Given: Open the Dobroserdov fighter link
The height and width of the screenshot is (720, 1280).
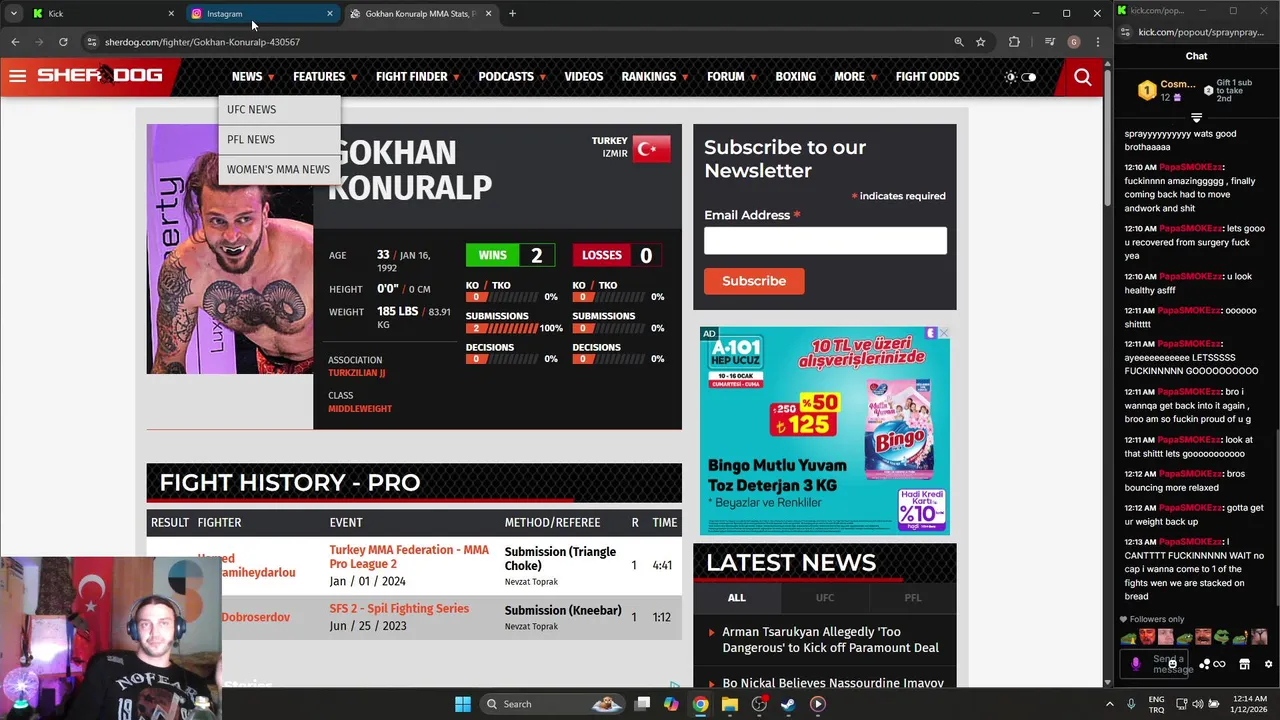Looking at the screenshot, I should tap(256, 617).
